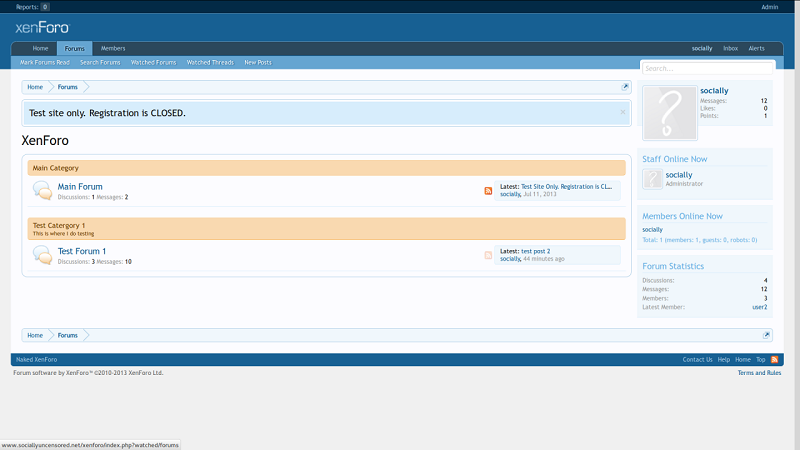Click the large profile avatar in sidebar
Image resolution: width=800 pixels, height=450 pixels.
coord(668,113)
